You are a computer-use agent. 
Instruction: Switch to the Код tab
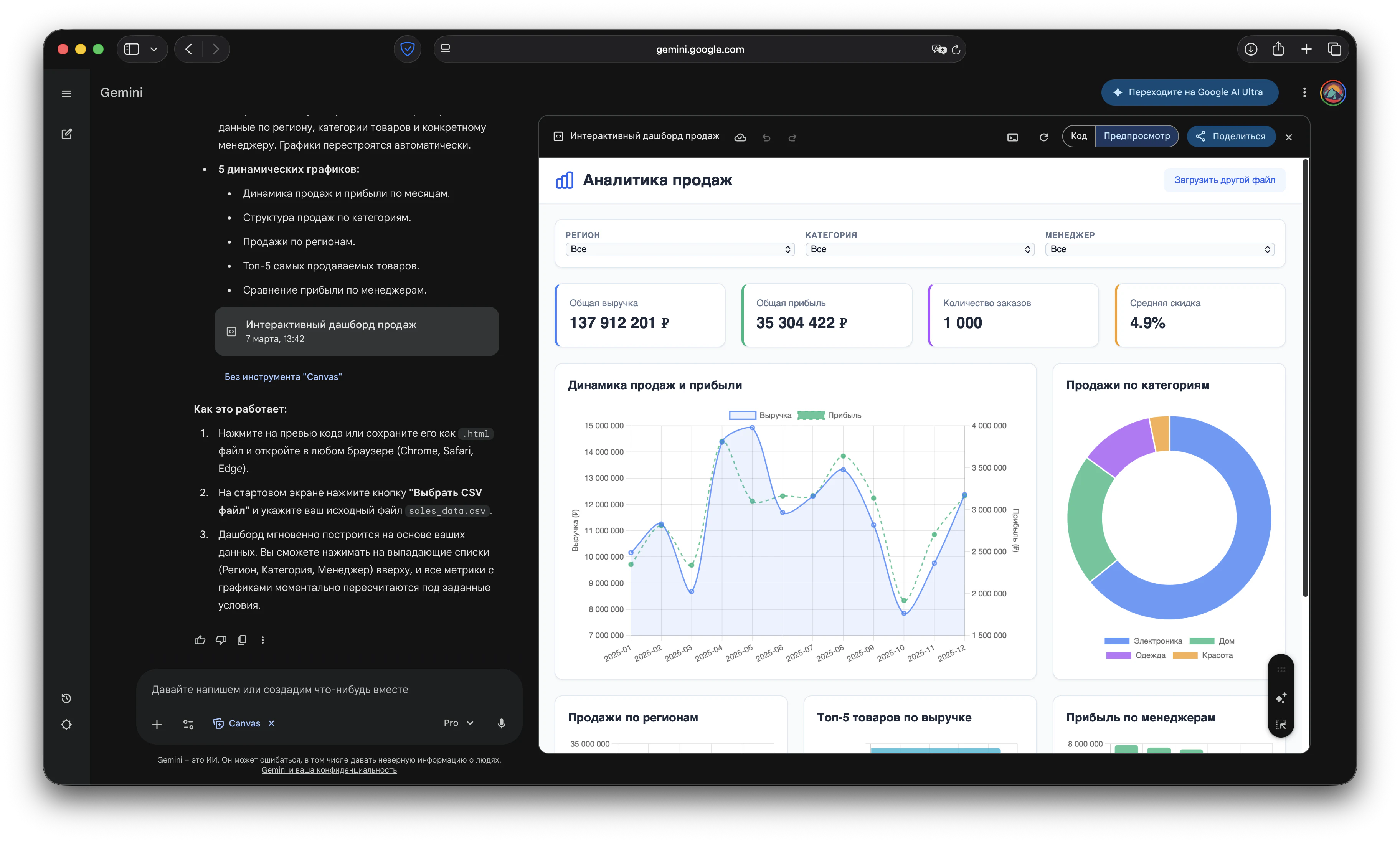coord(1078,136)
